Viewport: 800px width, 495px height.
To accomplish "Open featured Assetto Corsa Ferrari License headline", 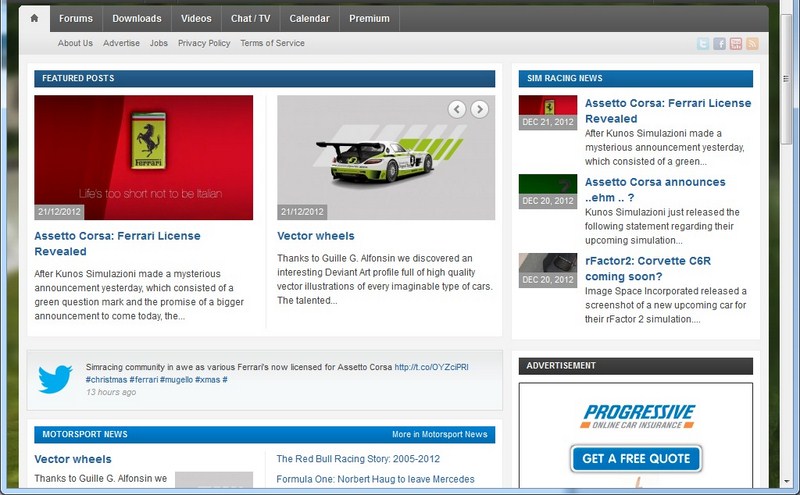I will pos(117,243).
